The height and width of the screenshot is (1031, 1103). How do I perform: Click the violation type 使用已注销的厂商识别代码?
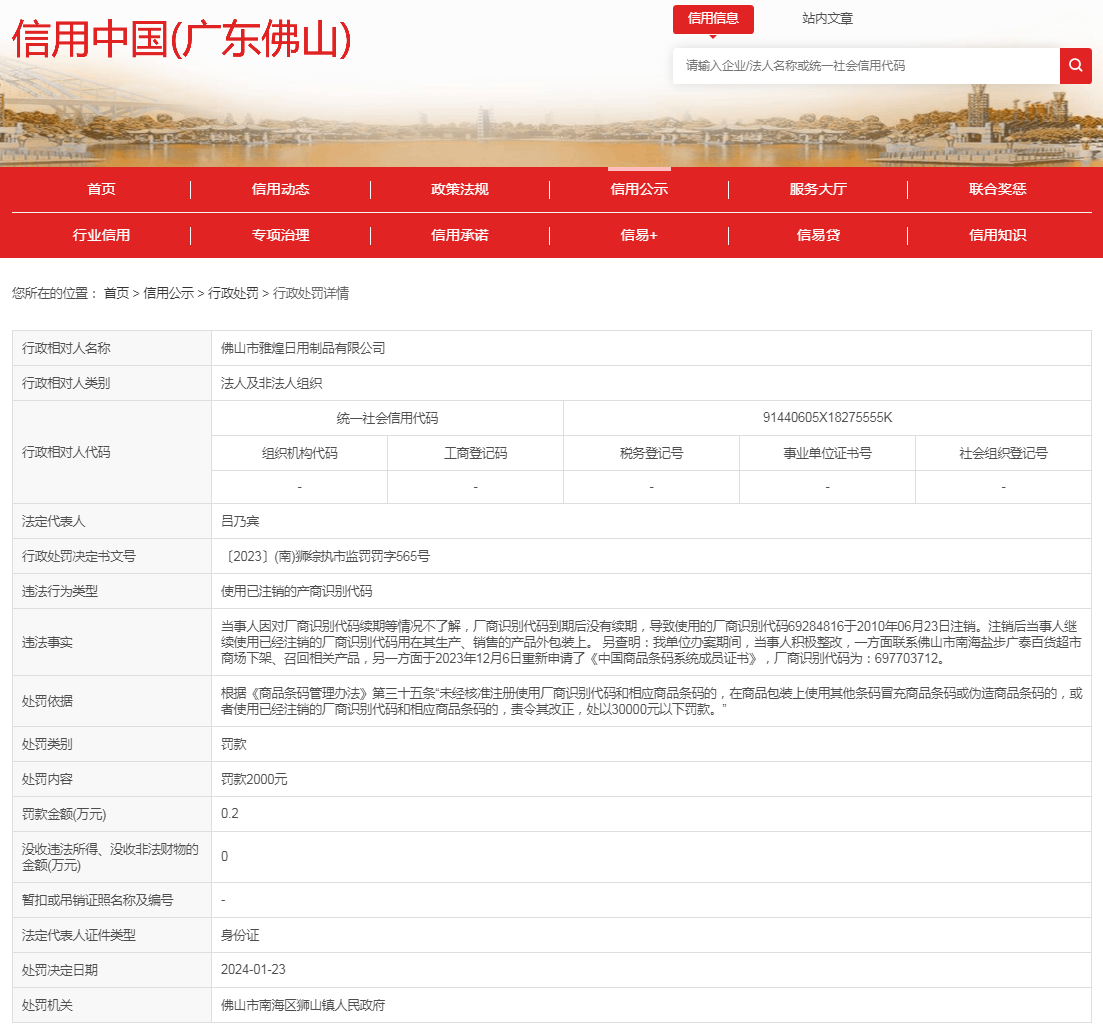(x=297, y=591)
